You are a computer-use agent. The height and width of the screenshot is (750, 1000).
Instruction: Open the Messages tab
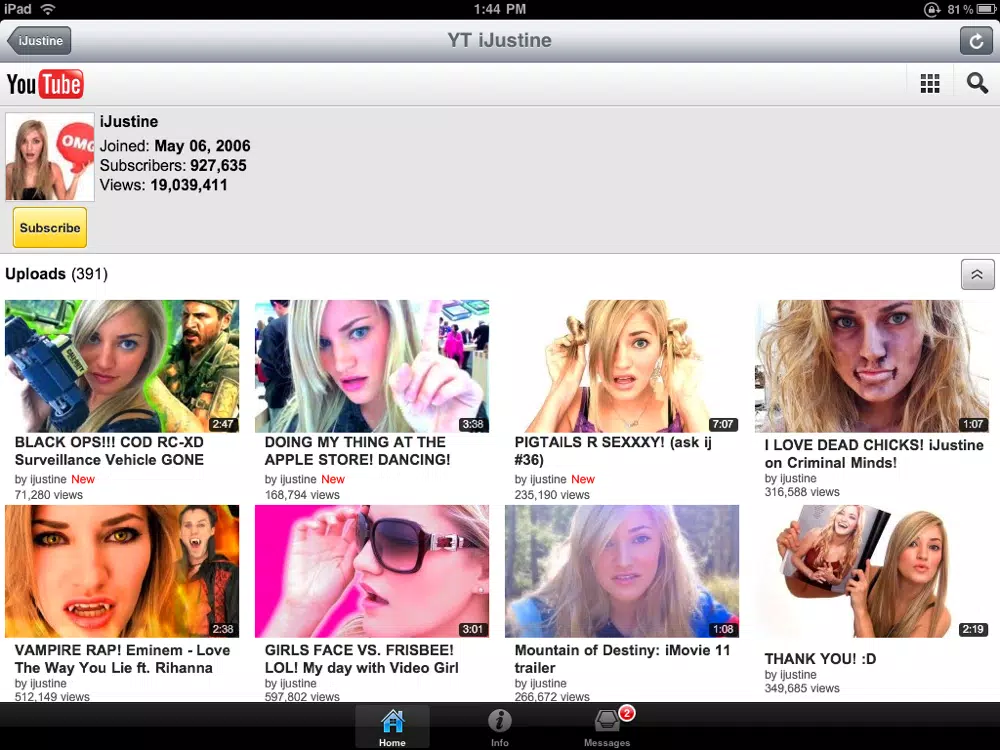pos(607,728)
